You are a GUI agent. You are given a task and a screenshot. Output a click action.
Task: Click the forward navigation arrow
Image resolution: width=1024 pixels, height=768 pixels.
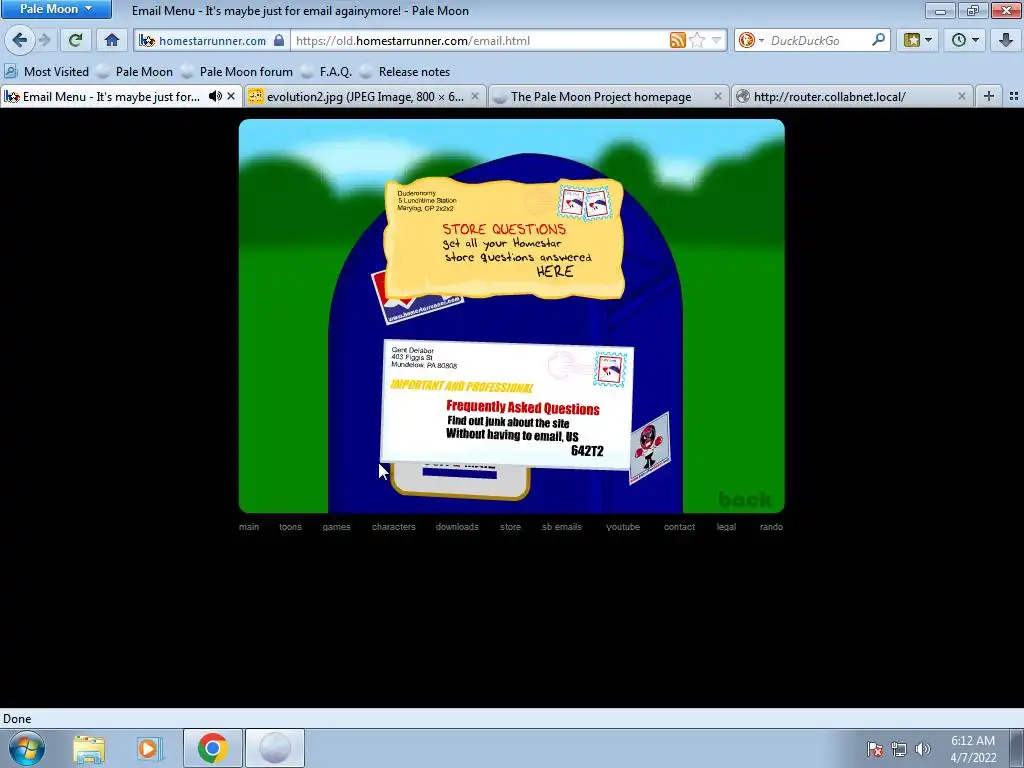click(x=44, y=40)
